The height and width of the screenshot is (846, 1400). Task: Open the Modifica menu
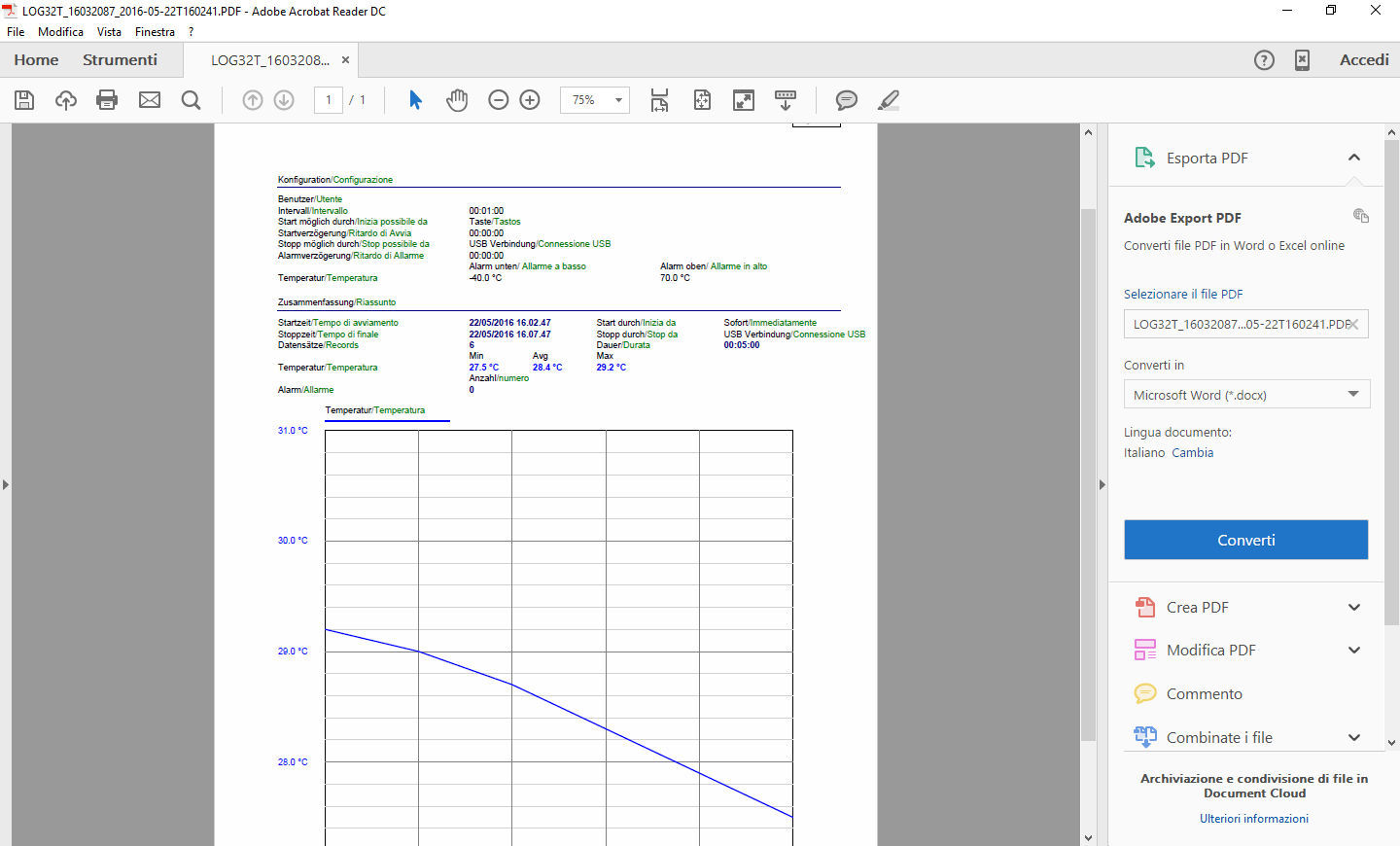pos(60,31)
